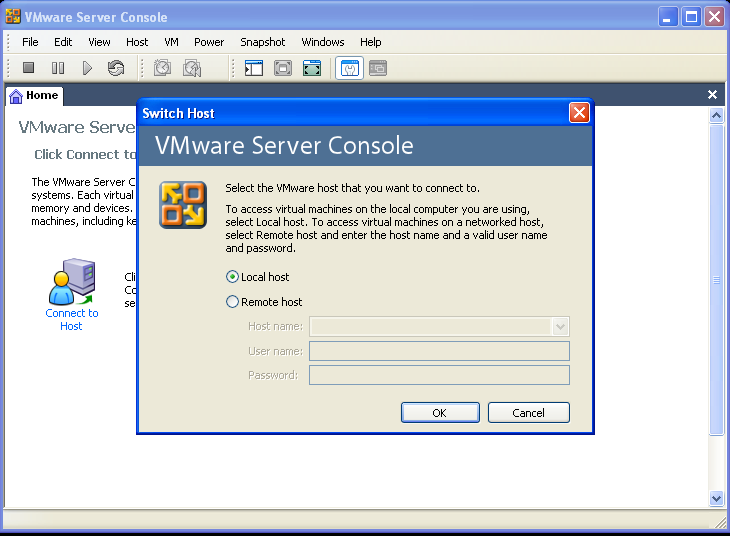Viewport: 730px width, 536px height.
Task: Click Cancel in Switch Host dialog
Action: 528,413
